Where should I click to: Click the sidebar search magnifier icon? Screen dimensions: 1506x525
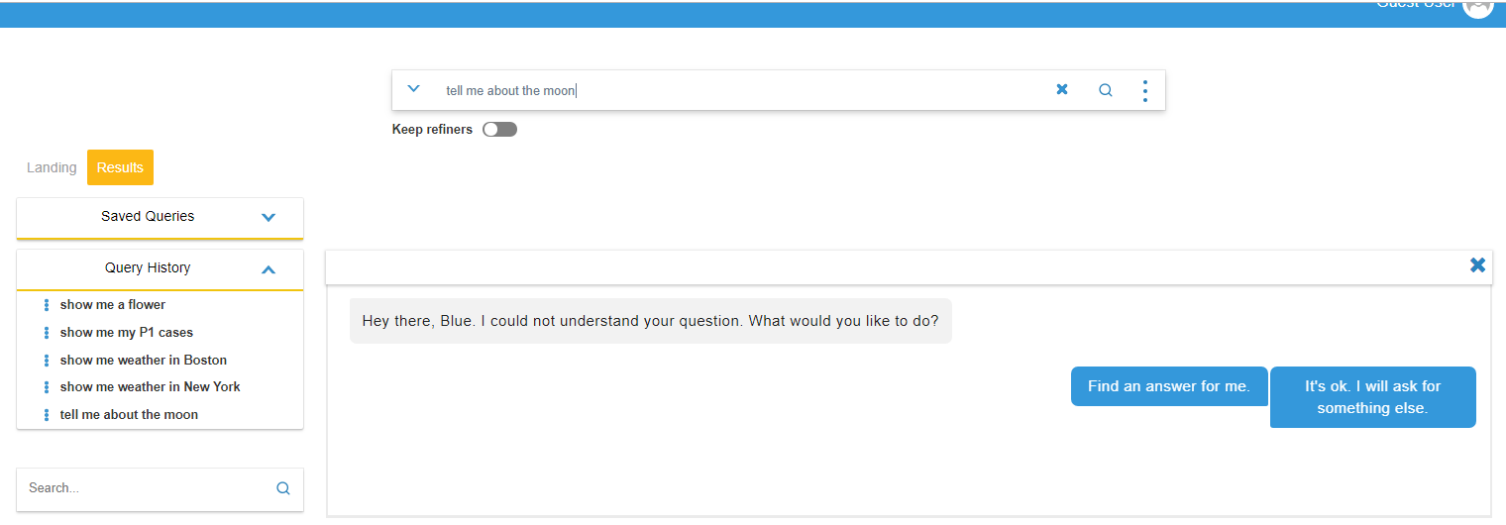coord(283,488)
